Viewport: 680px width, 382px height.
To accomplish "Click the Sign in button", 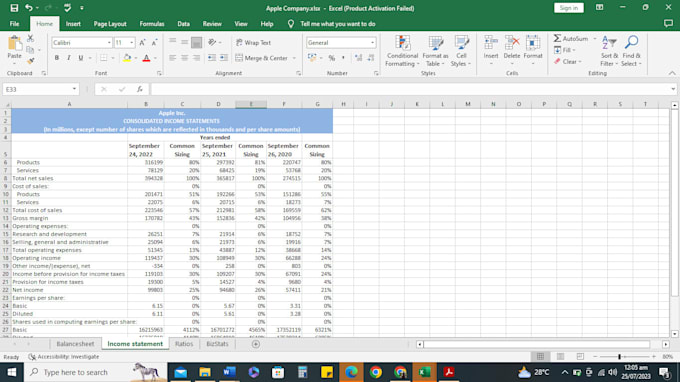I will [569, 8].
